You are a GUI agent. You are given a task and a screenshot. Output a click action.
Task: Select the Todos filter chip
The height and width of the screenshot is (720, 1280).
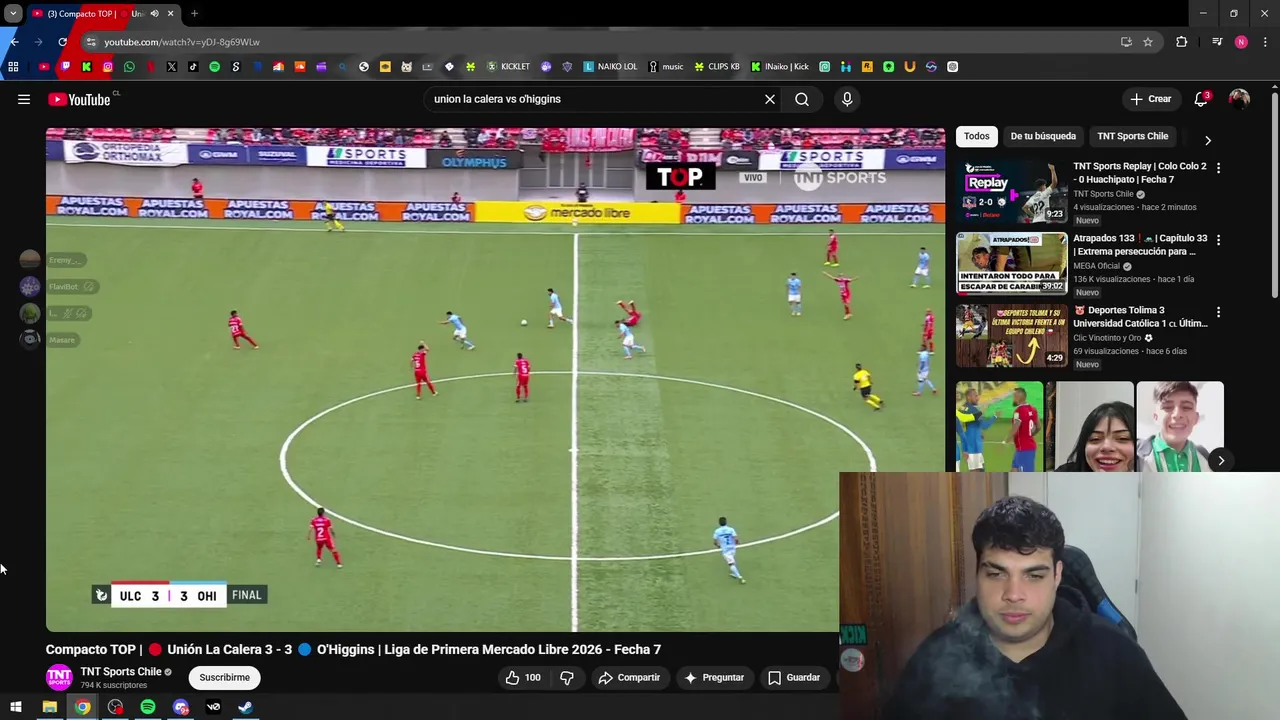[977, 136]
